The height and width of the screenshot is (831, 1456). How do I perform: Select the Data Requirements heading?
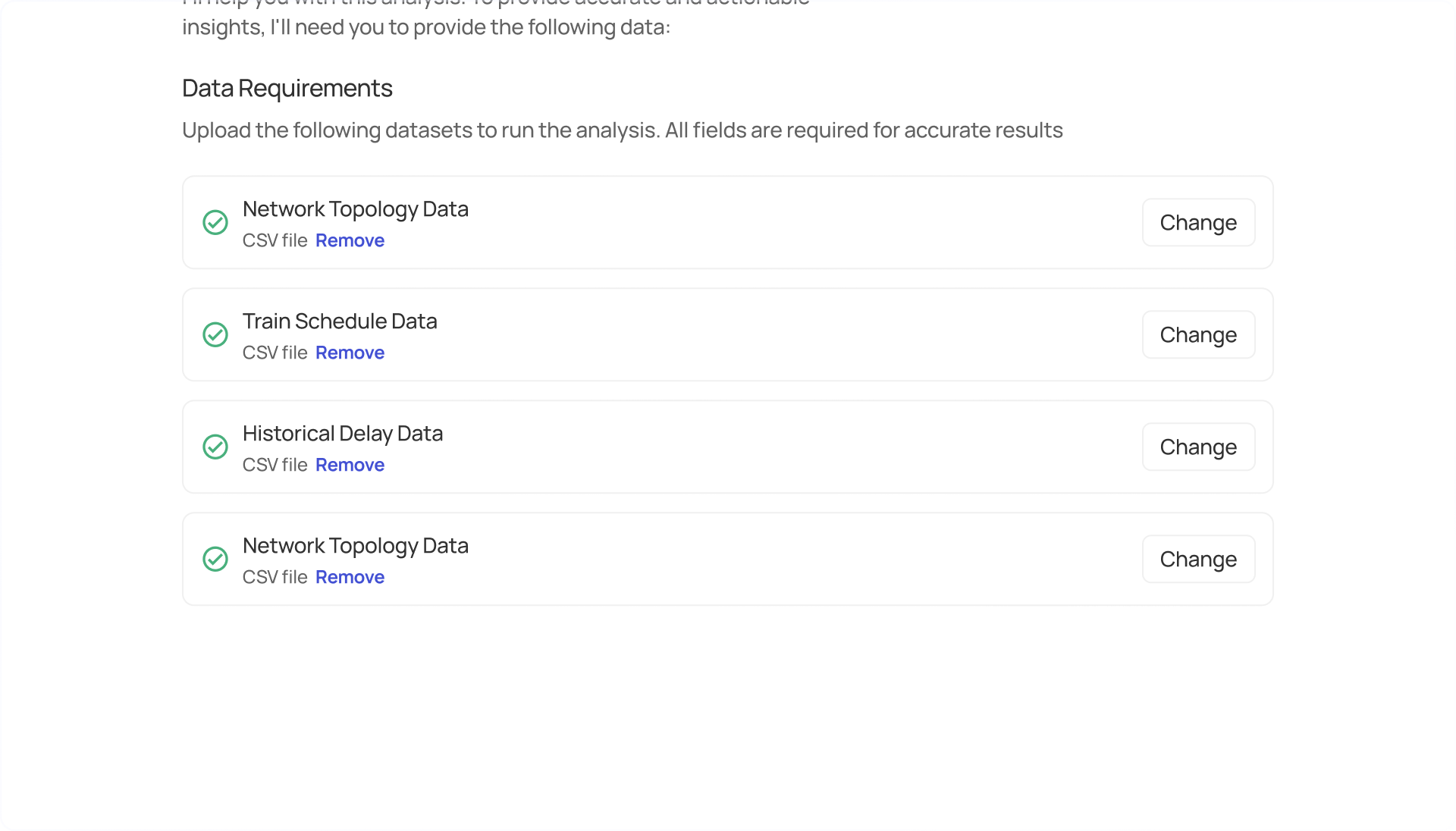(287, 88)
